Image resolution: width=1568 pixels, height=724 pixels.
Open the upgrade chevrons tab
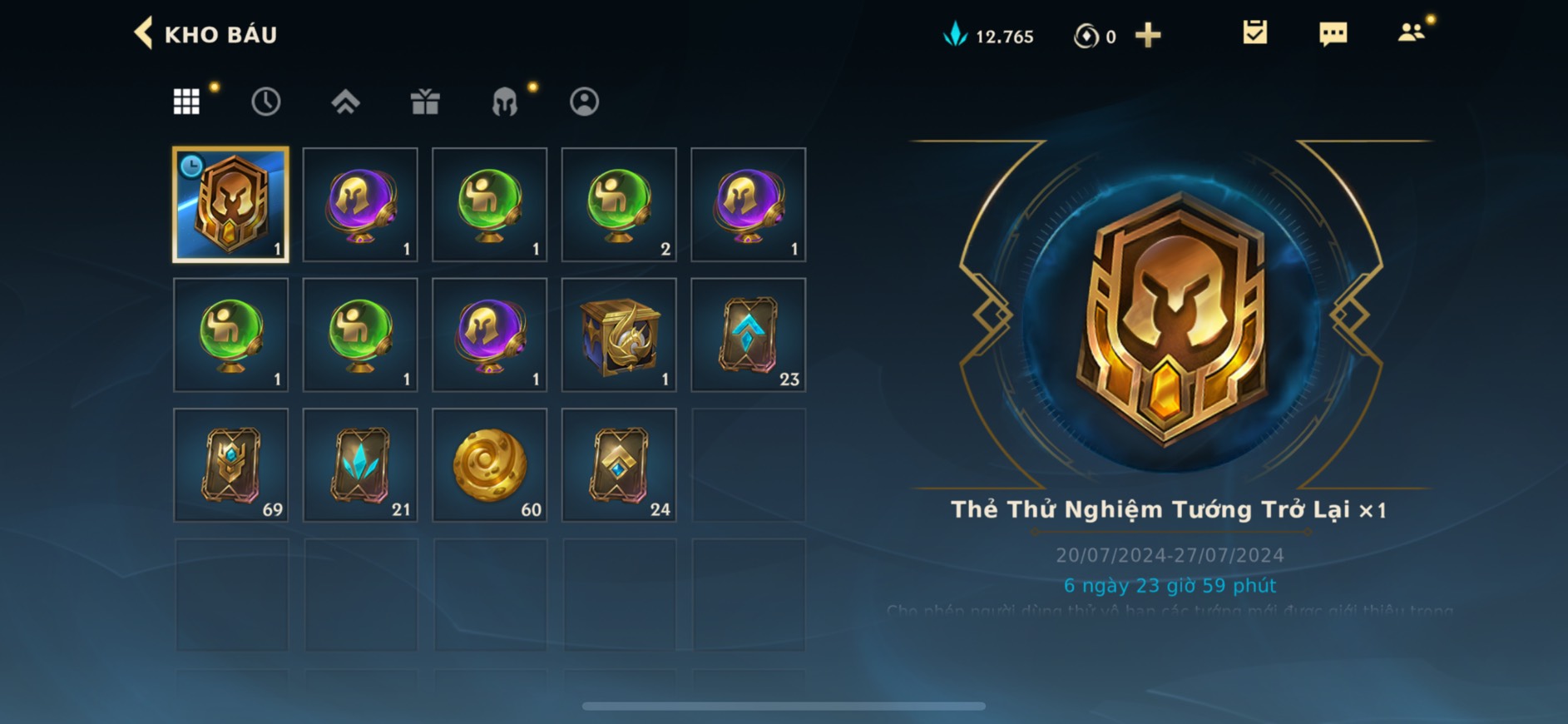click(345, 102)
